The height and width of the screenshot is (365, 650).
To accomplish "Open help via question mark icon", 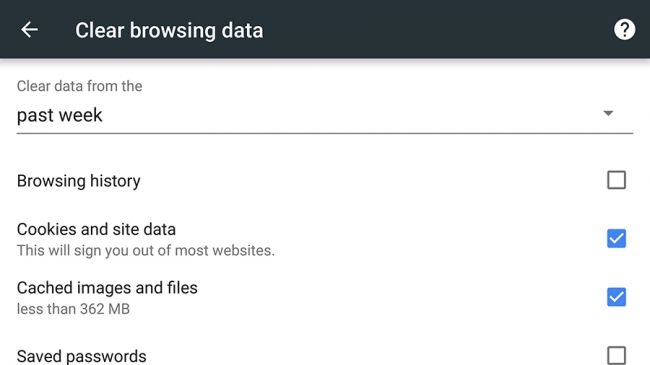I will pyautogui.click(x=624, y=30).
